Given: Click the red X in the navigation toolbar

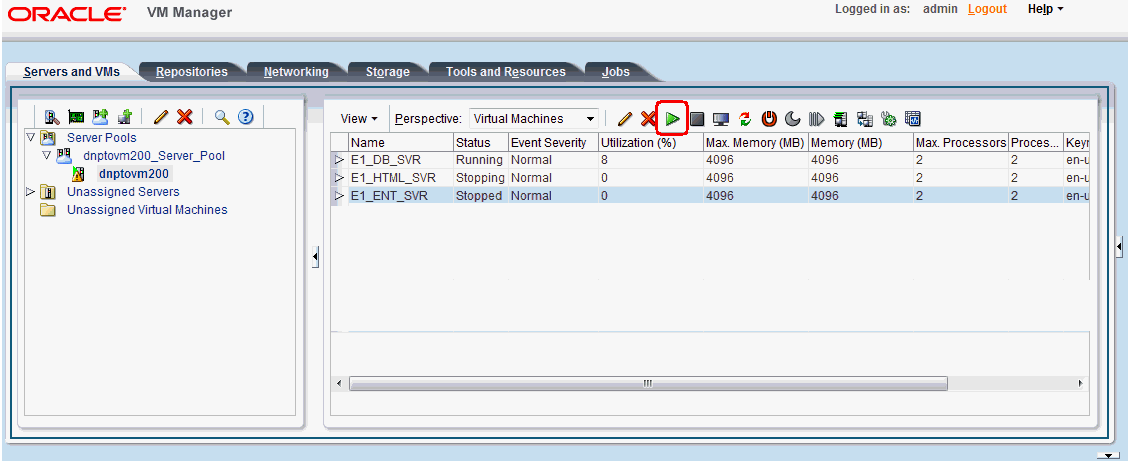Looking at the screenshot, I should [x=184, y=117].
